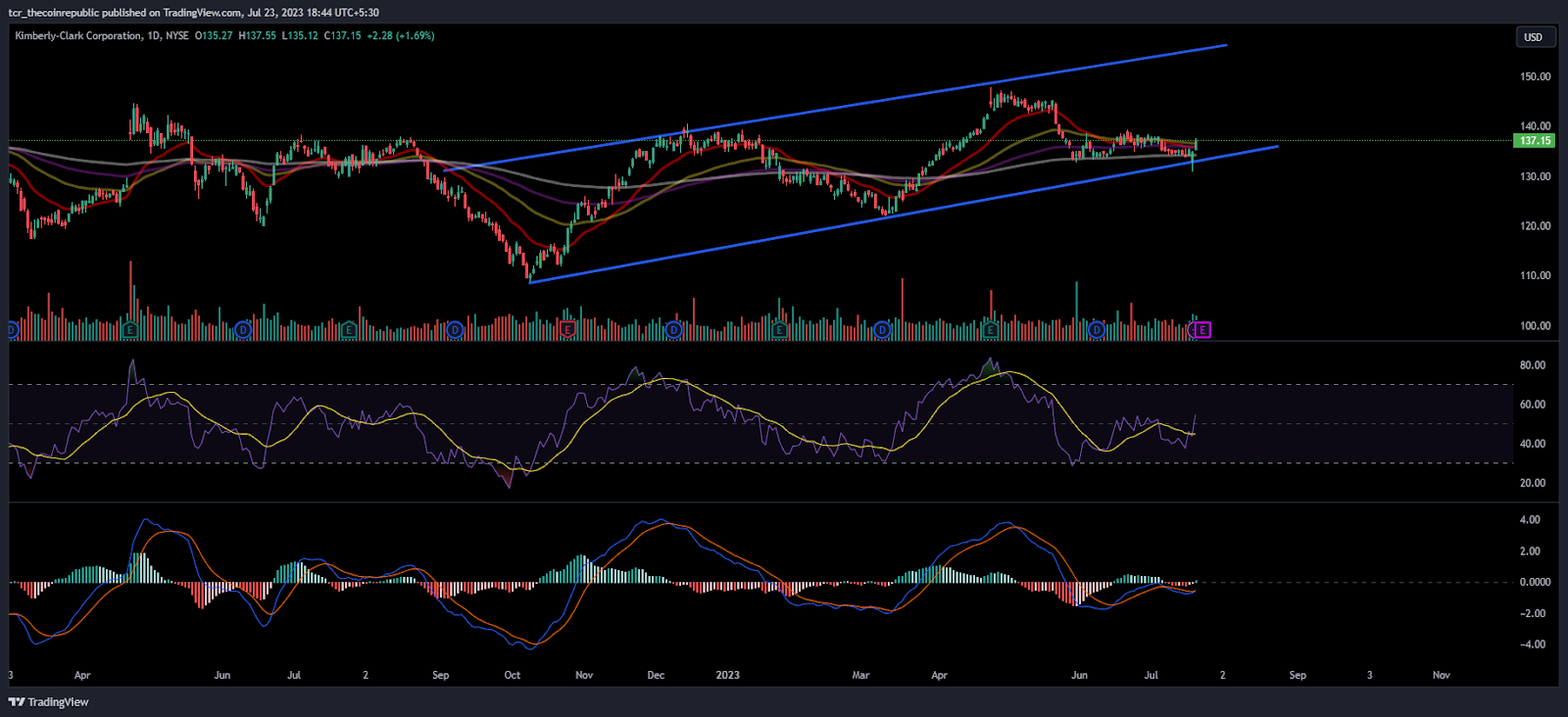Open the April 2023 earnings E marker
Image resolution: width=1568 pixels, height=717 pixels.
[991, 330]
